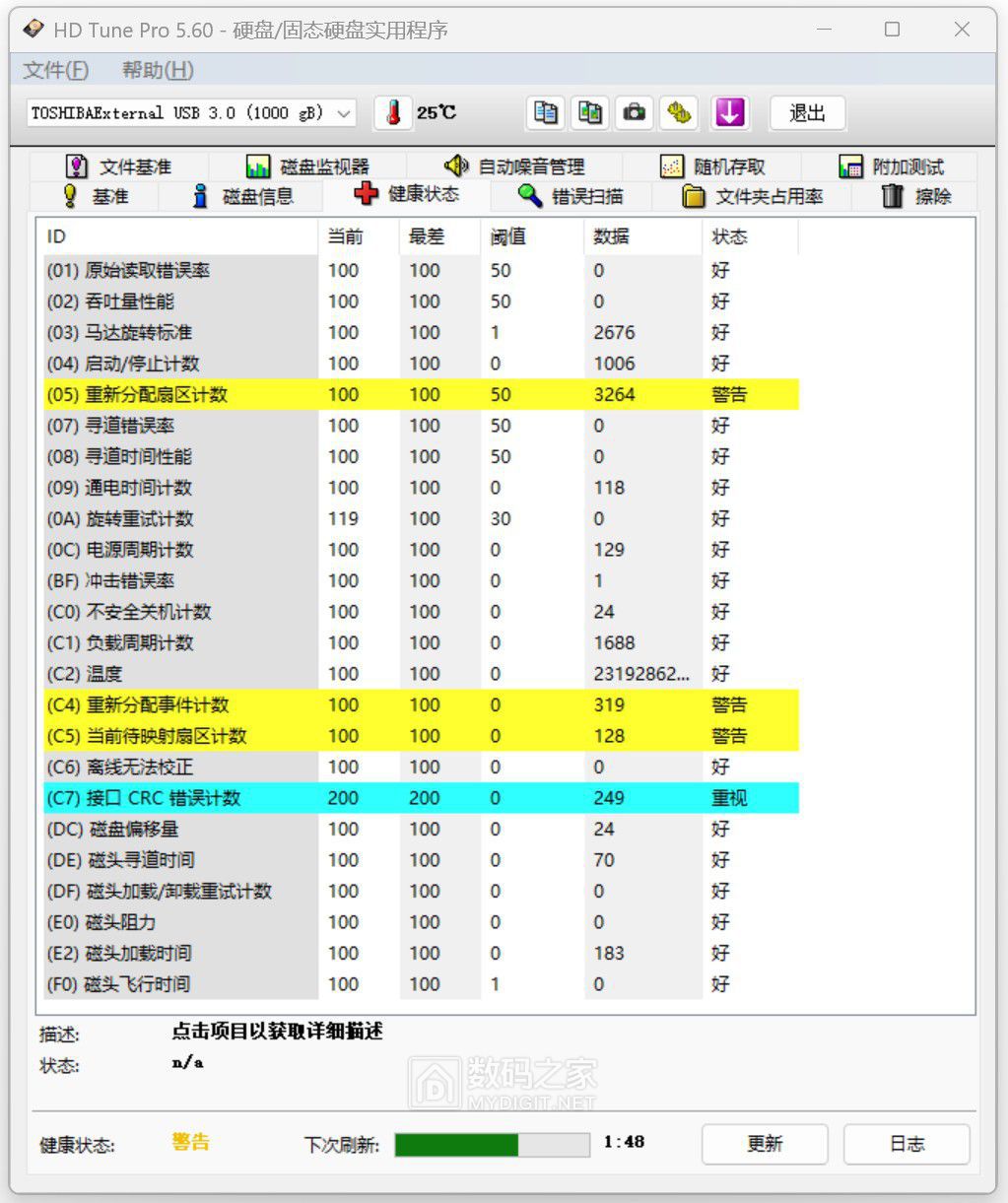Select the (DC) 磁盘偏移量 row
This screenshot has width=1008, height=1203.
pyautogui.click(x=421, y=829)
